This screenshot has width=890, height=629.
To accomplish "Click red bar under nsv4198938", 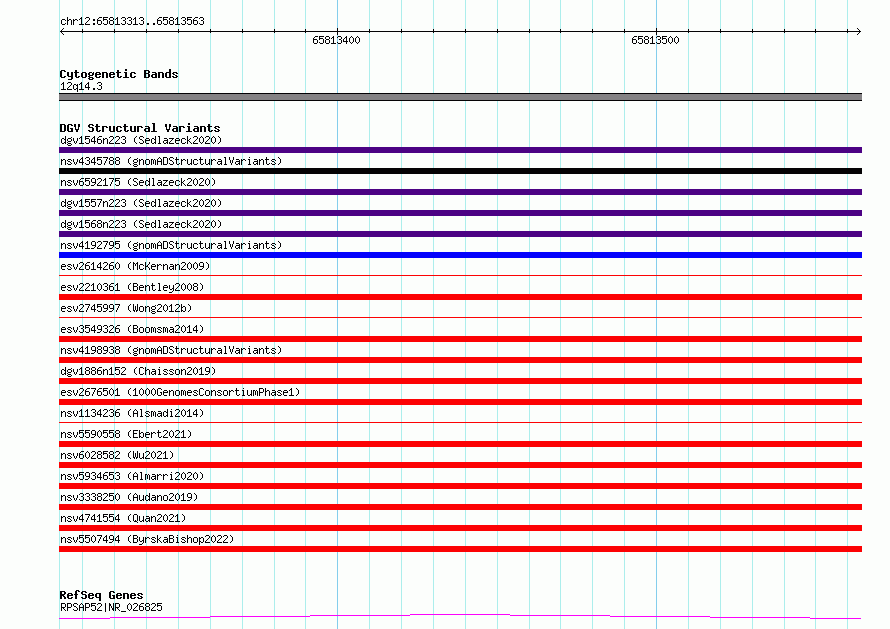I will [x=460, y=360].
